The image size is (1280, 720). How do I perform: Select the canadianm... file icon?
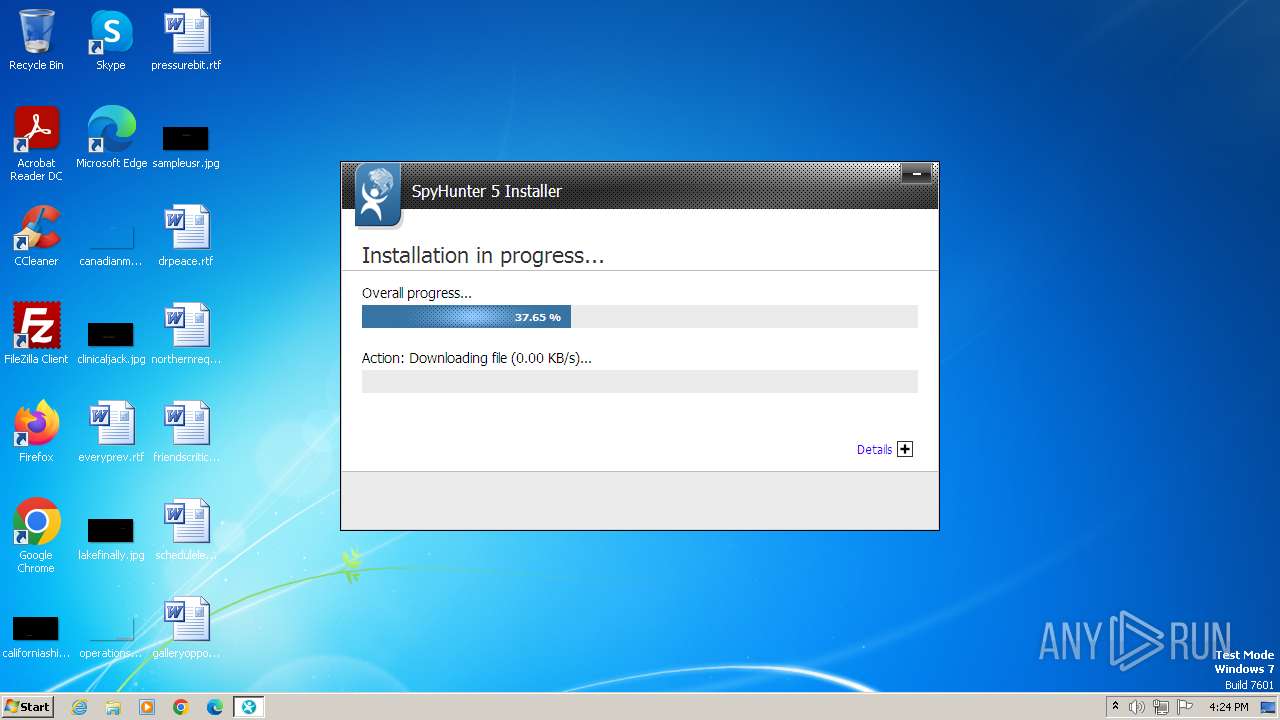[111, 236]
